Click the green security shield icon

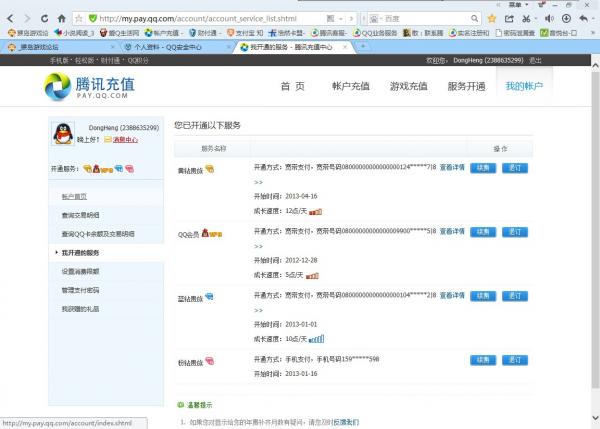point(93,18)
